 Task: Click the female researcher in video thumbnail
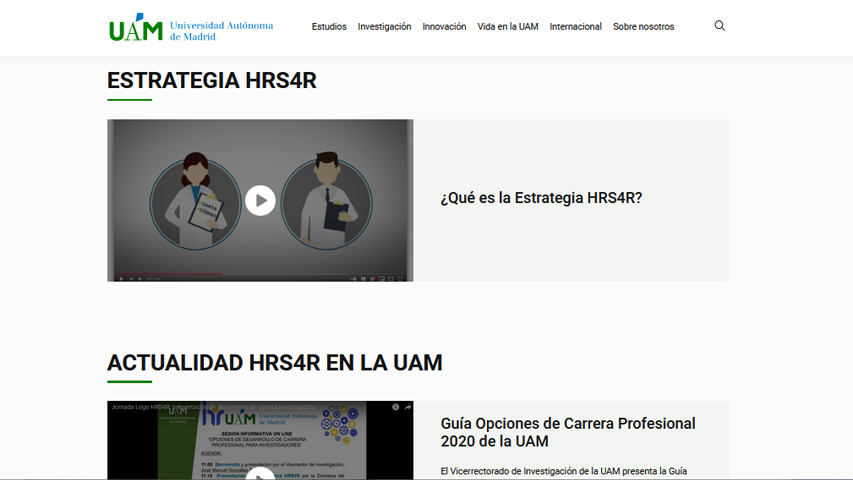(x=195, y=201)
